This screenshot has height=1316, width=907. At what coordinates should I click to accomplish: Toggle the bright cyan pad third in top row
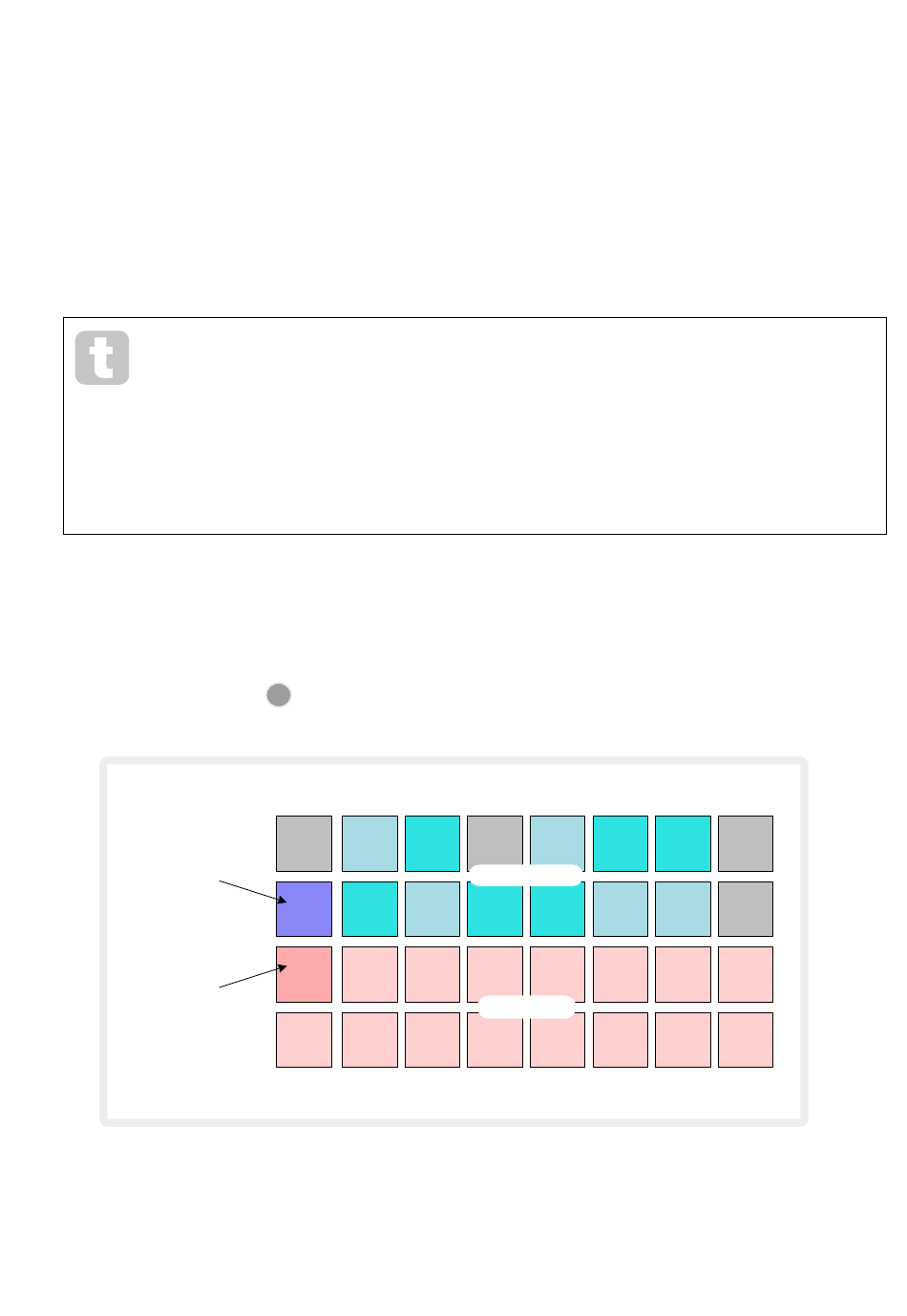(432, 843)
